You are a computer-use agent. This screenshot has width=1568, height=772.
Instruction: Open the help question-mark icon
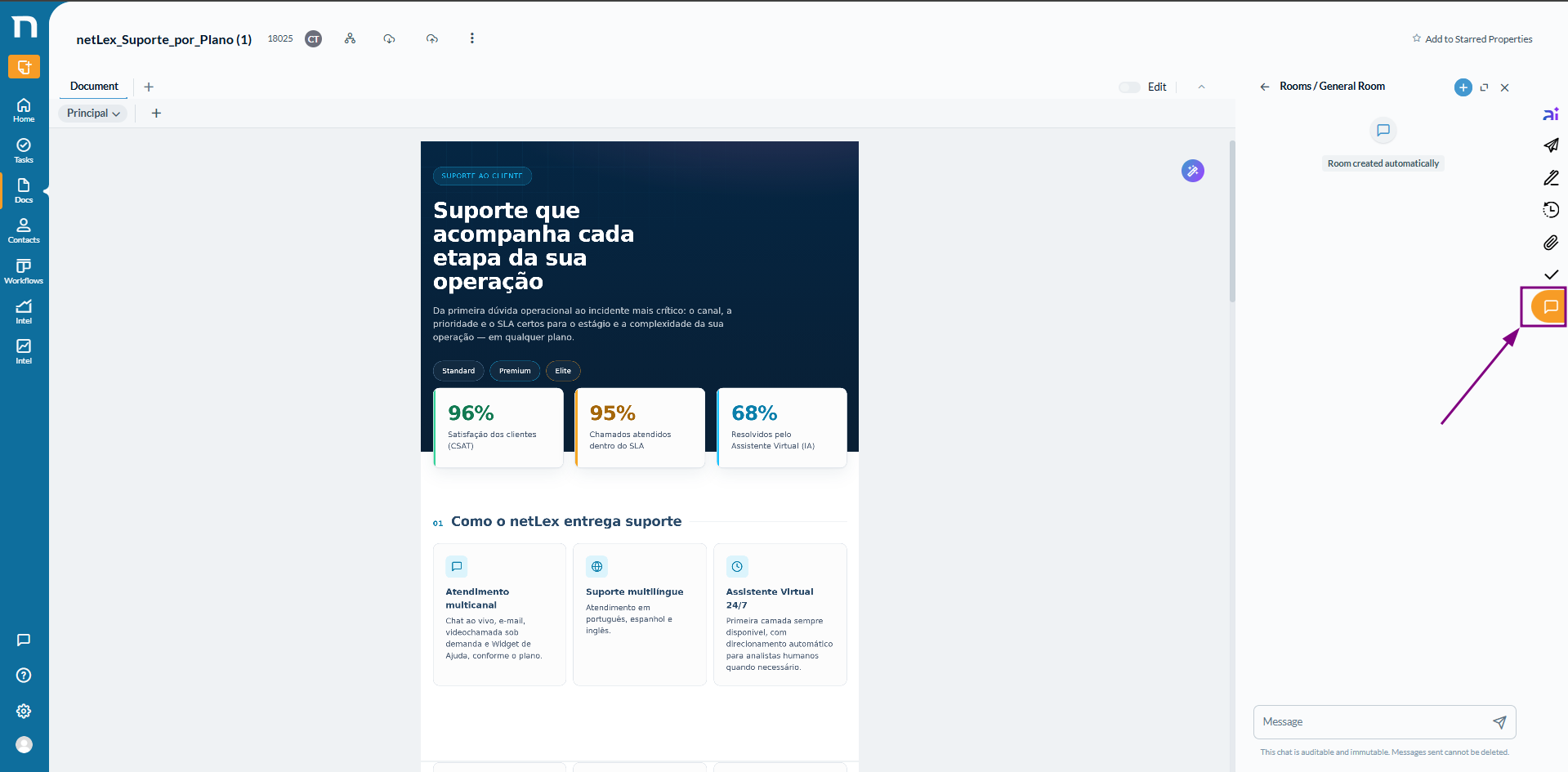point(24,676)
